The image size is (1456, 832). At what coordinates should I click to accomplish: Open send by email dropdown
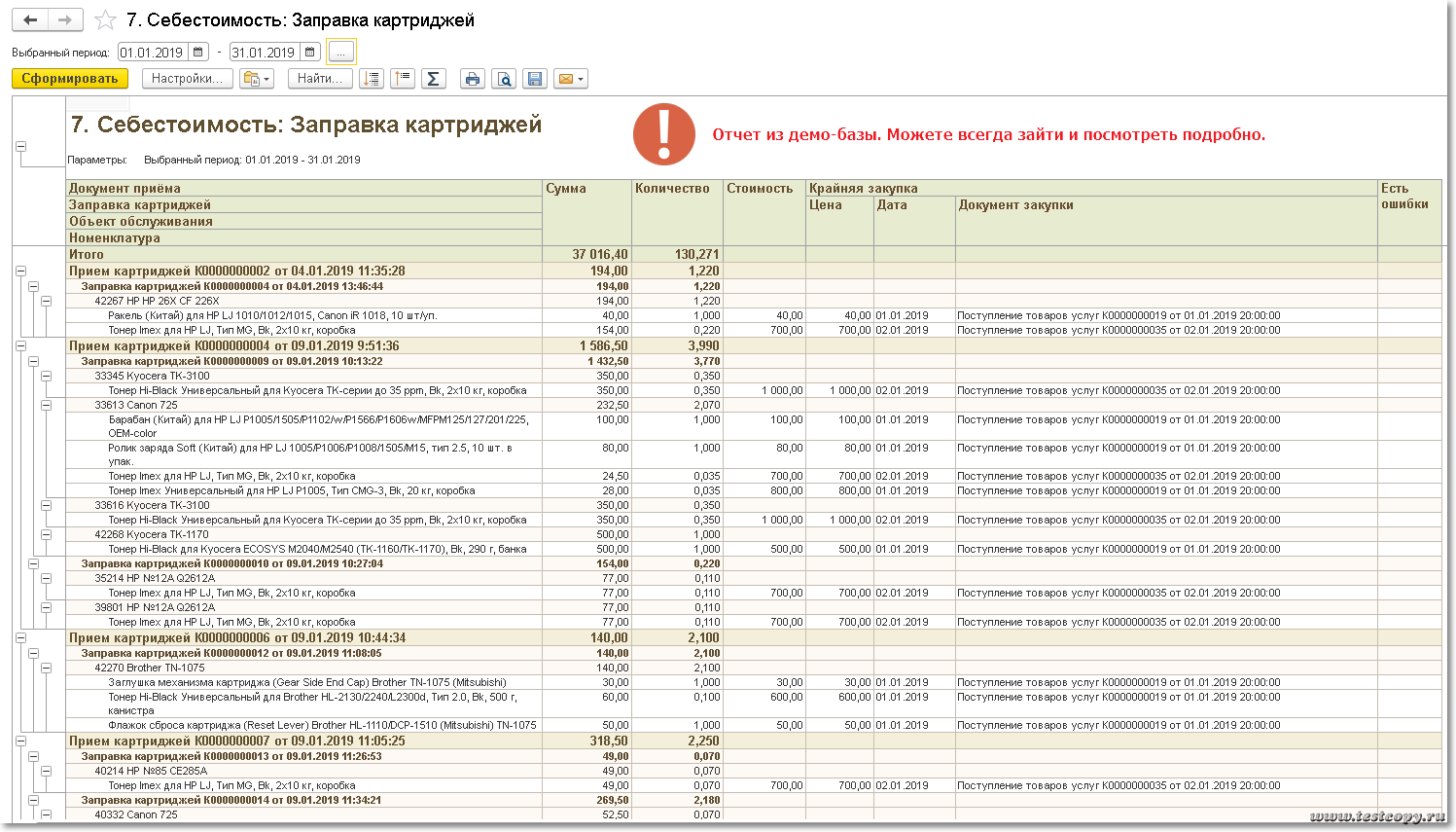click(x=570, y=79)
